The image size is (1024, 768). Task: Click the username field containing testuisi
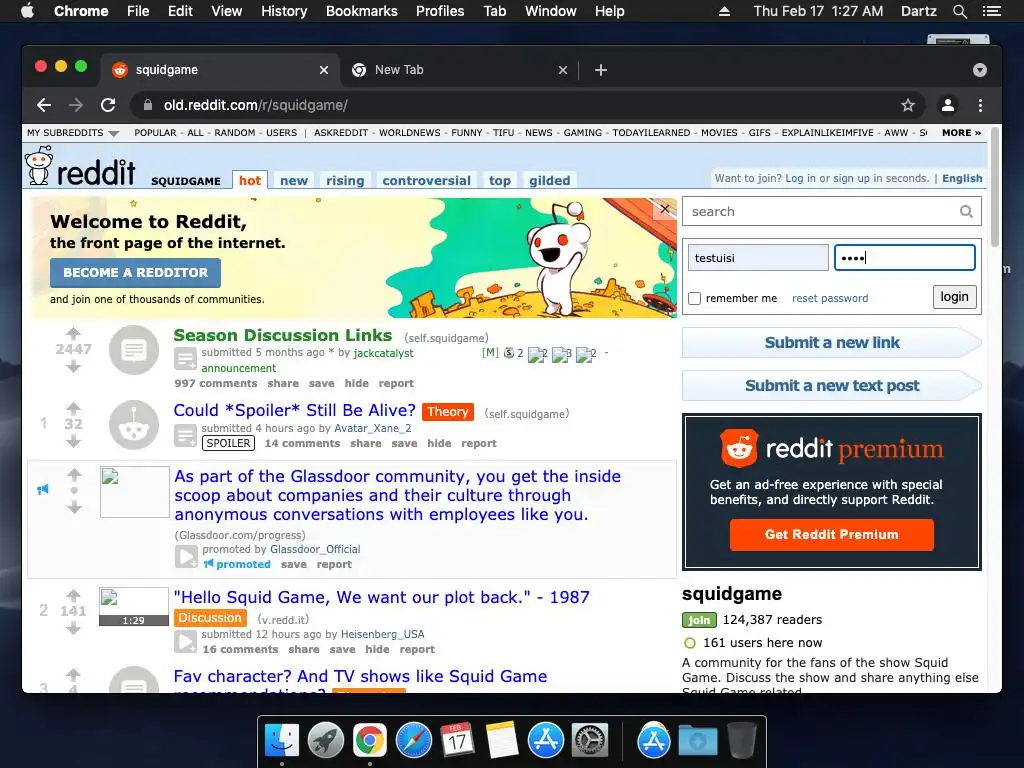(x=758, y=258)
